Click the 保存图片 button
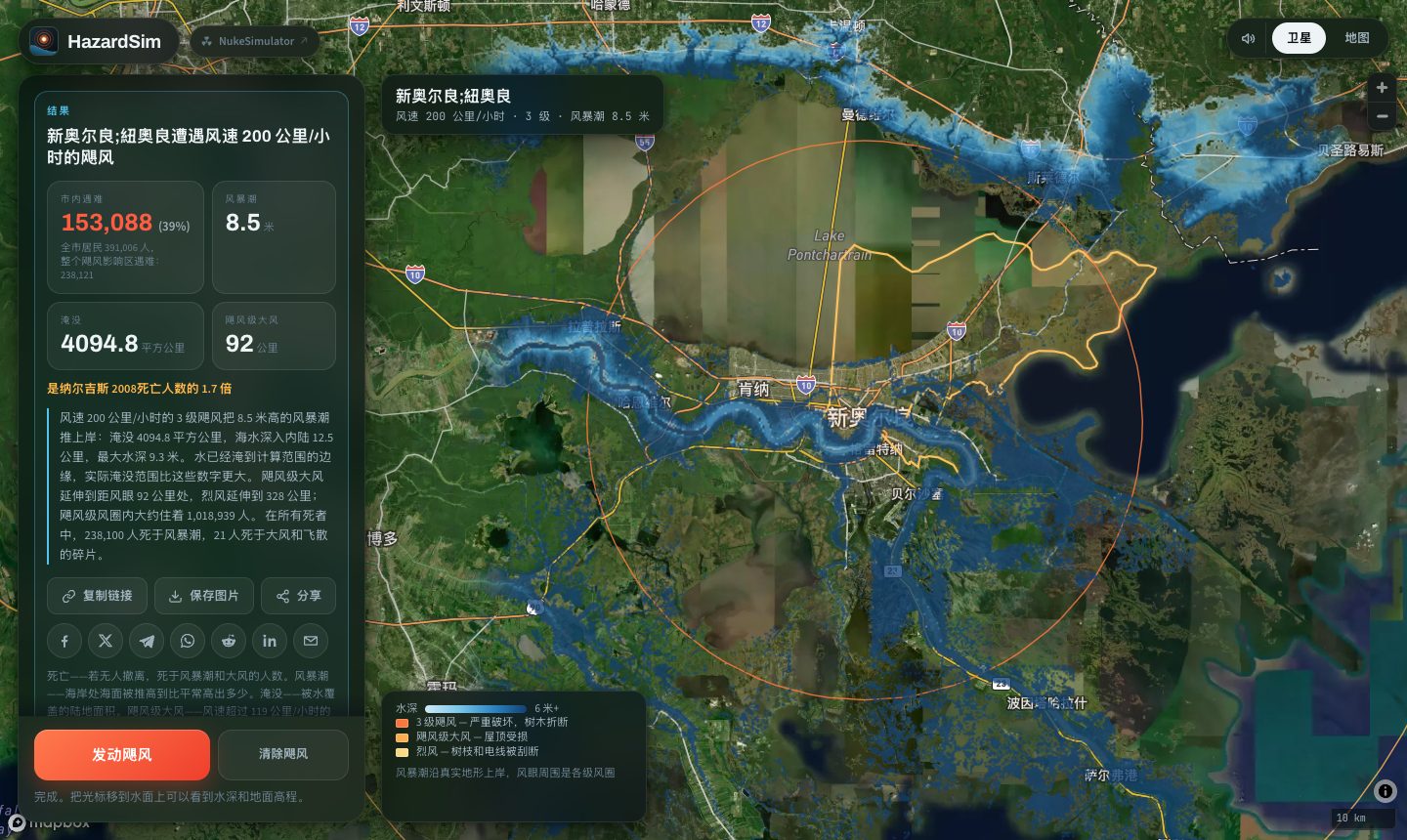 (204, 596)
